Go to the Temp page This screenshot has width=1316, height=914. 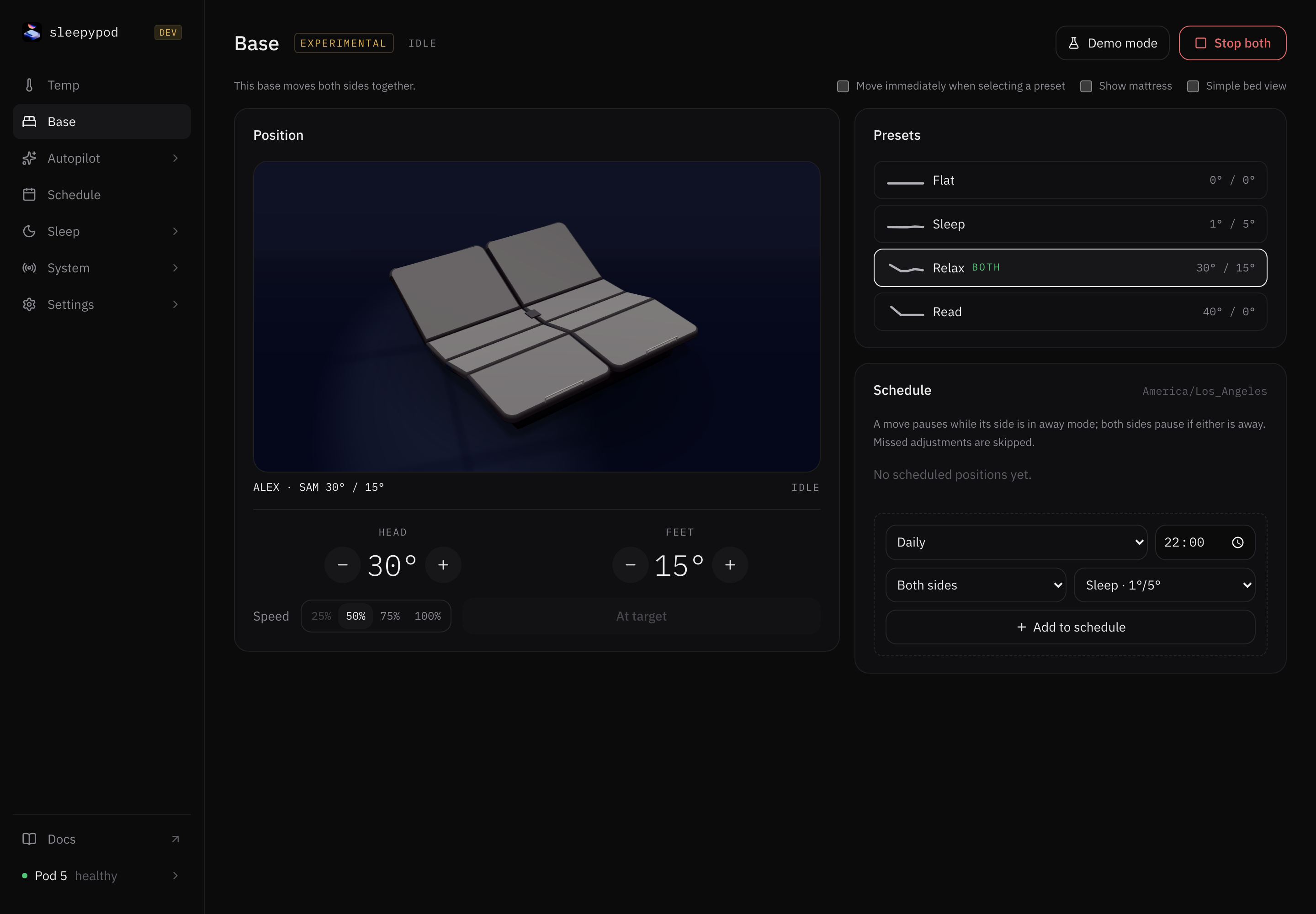(x=102, y=85)
